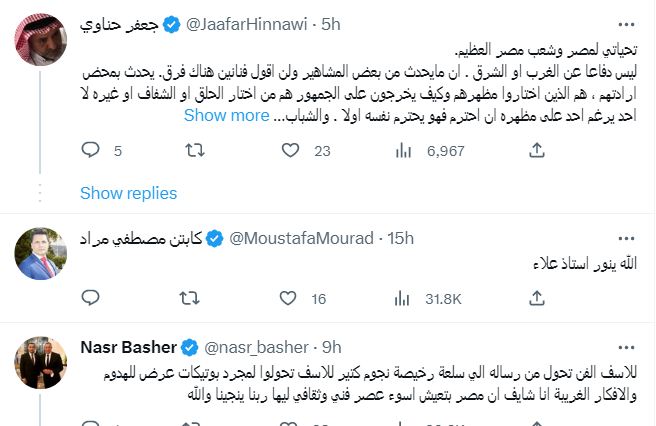The image size is (656, 426).
Task: Show replies under Jaafar Hinnawi's tweet
Action: tap(128, 193)
